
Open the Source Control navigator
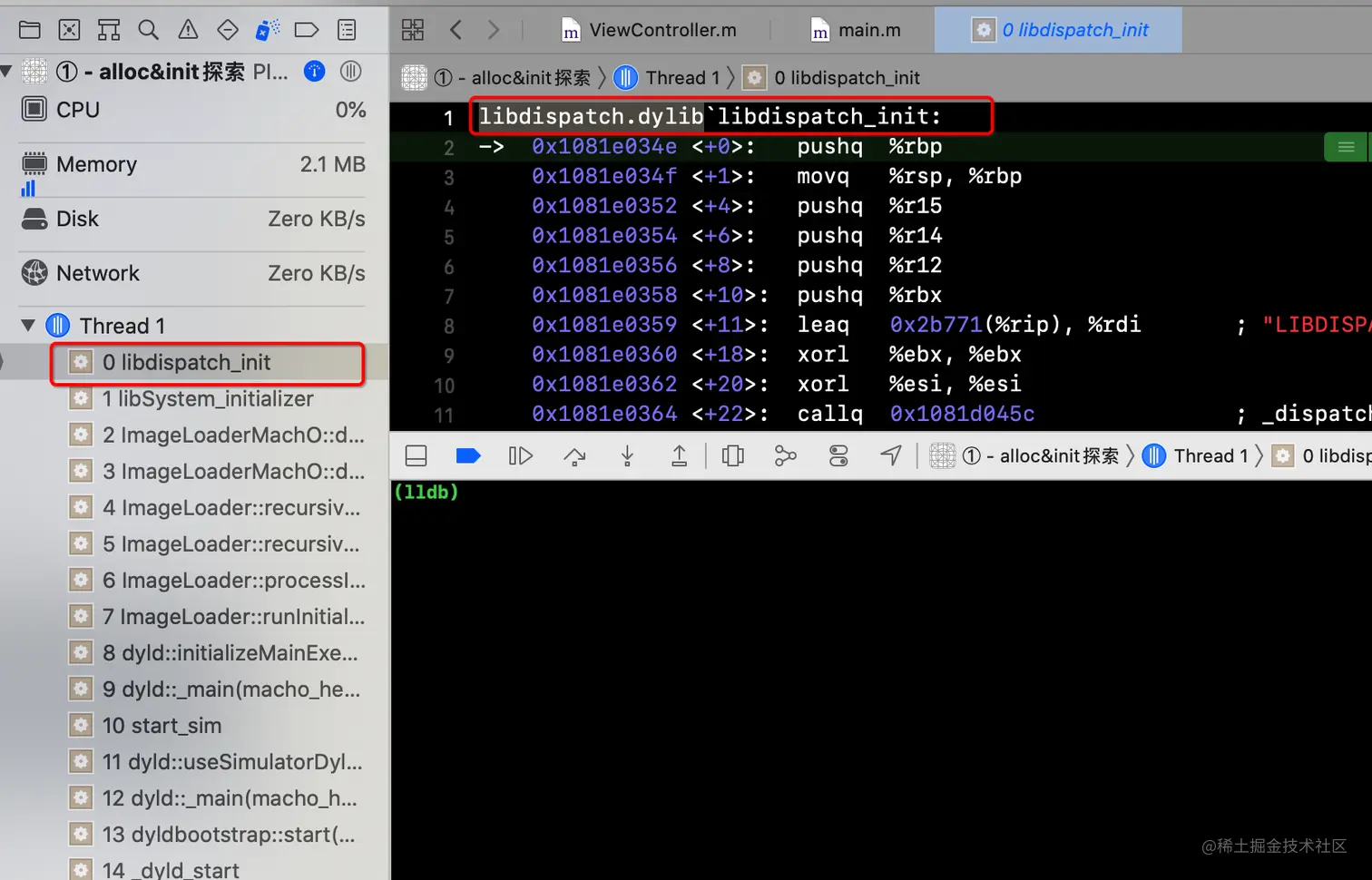[69, 30]
